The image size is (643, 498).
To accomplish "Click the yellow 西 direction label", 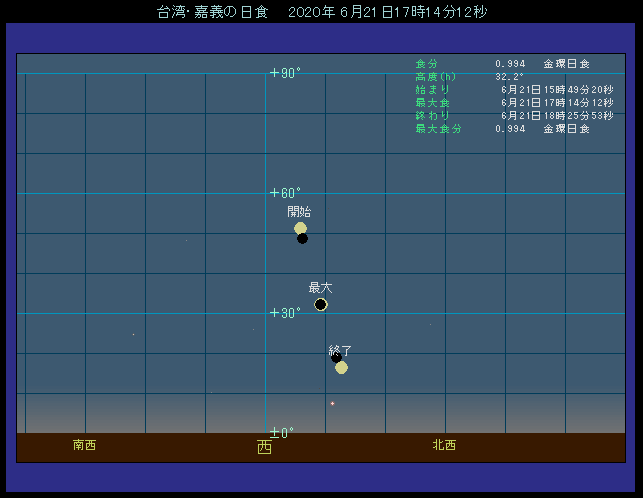I will pos(264,447).
